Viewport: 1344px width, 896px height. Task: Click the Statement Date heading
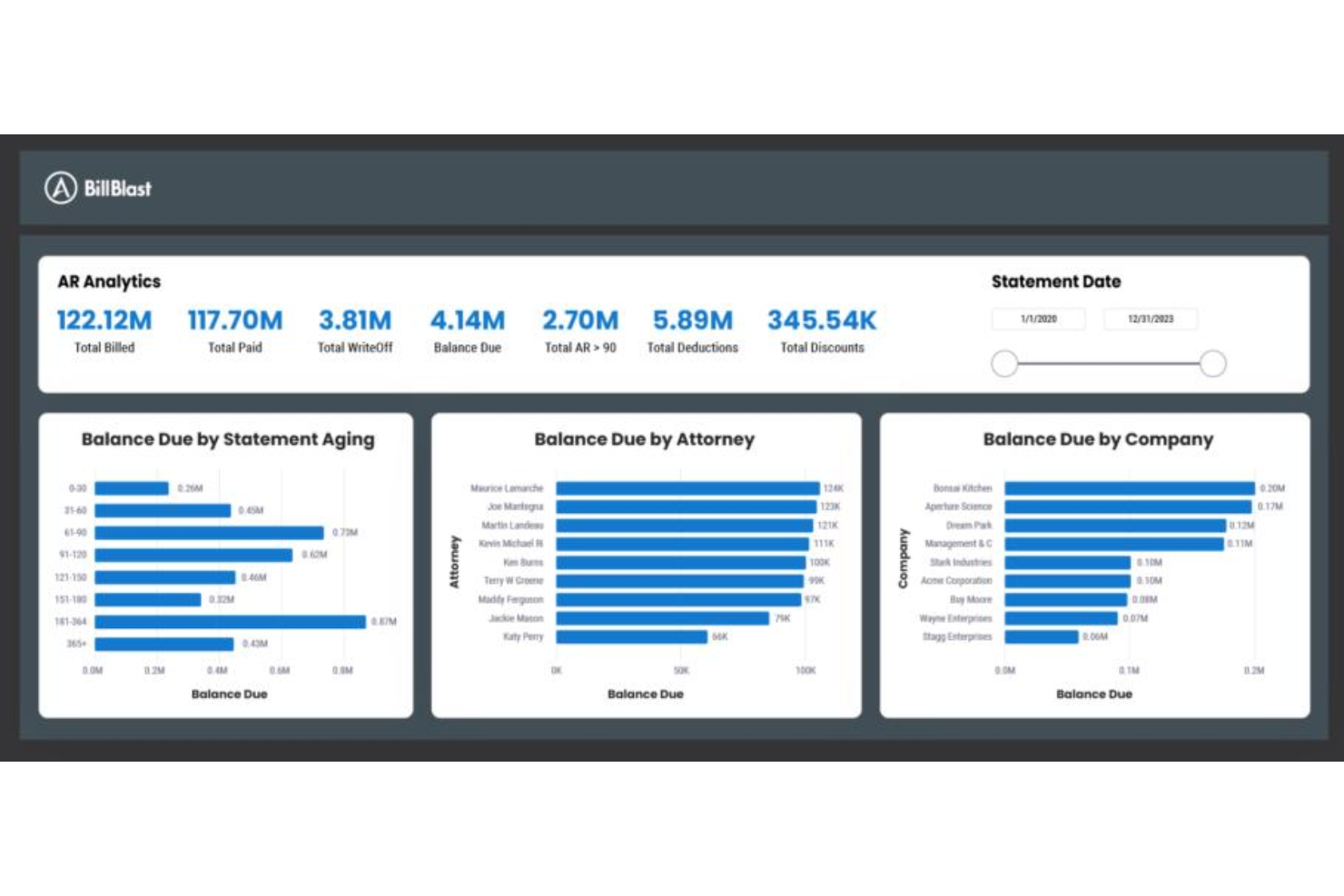tap(1056, 281)
